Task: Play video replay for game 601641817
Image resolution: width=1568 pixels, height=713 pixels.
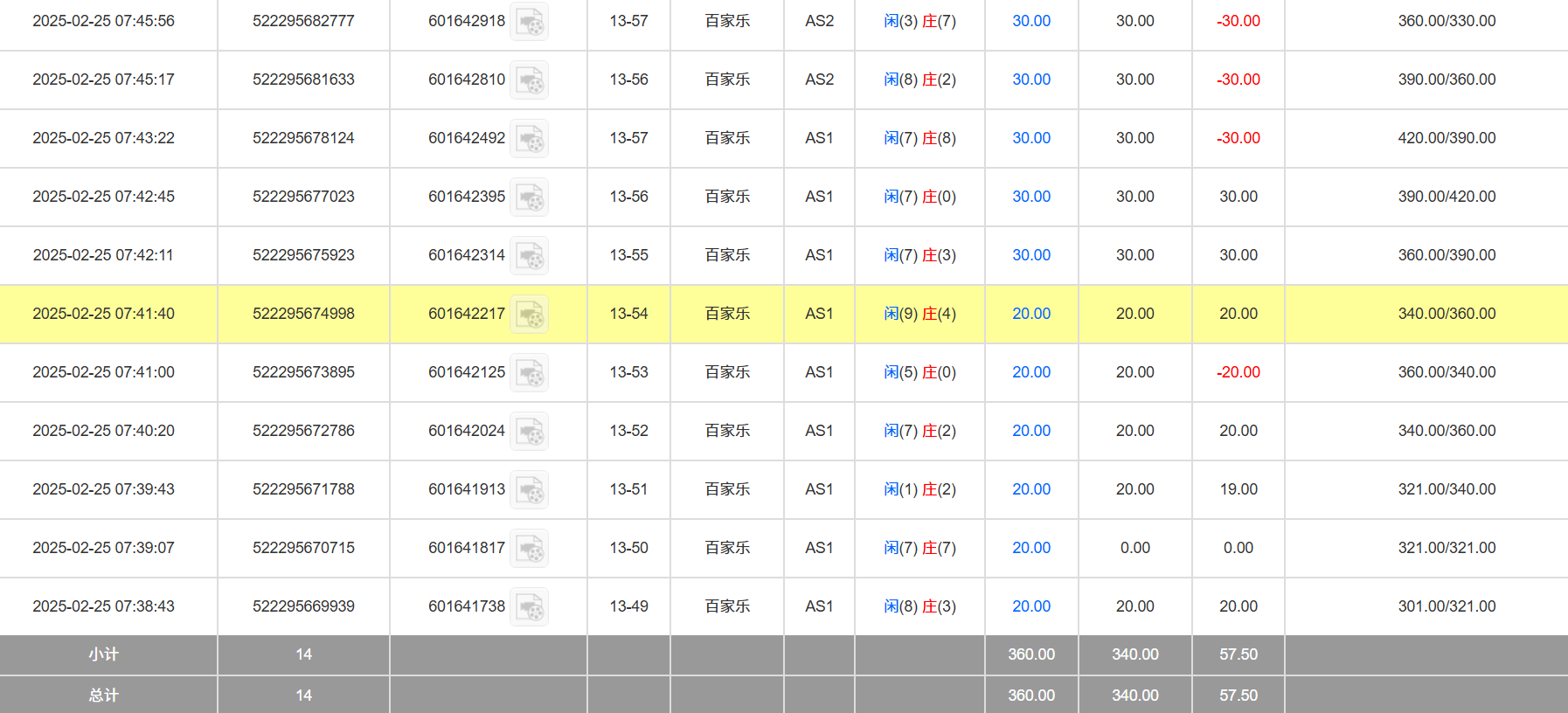Action: click(x=529, y=549)
